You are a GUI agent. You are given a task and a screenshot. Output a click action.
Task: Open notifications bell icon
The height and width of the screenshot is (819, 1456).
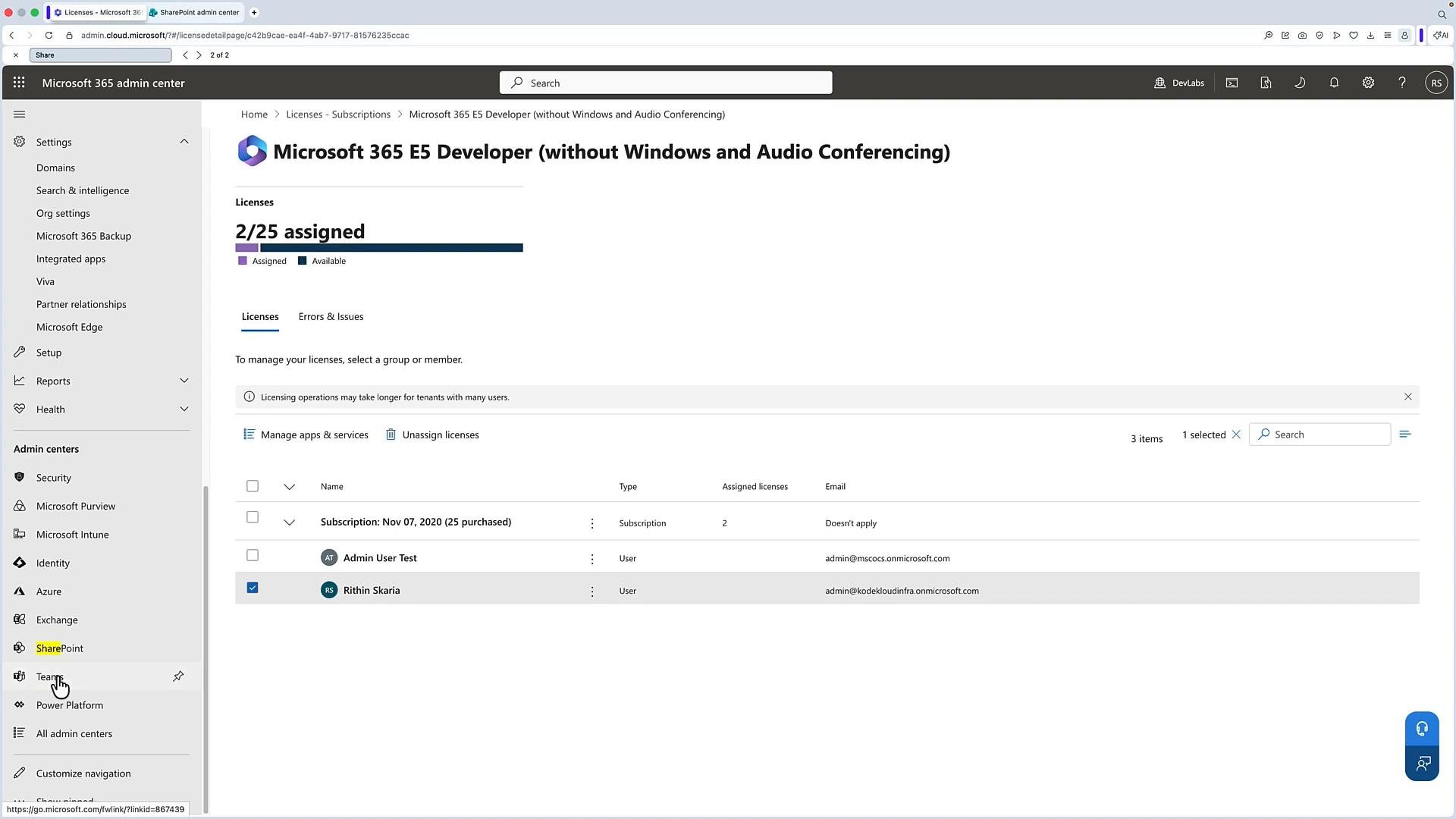1334,83
